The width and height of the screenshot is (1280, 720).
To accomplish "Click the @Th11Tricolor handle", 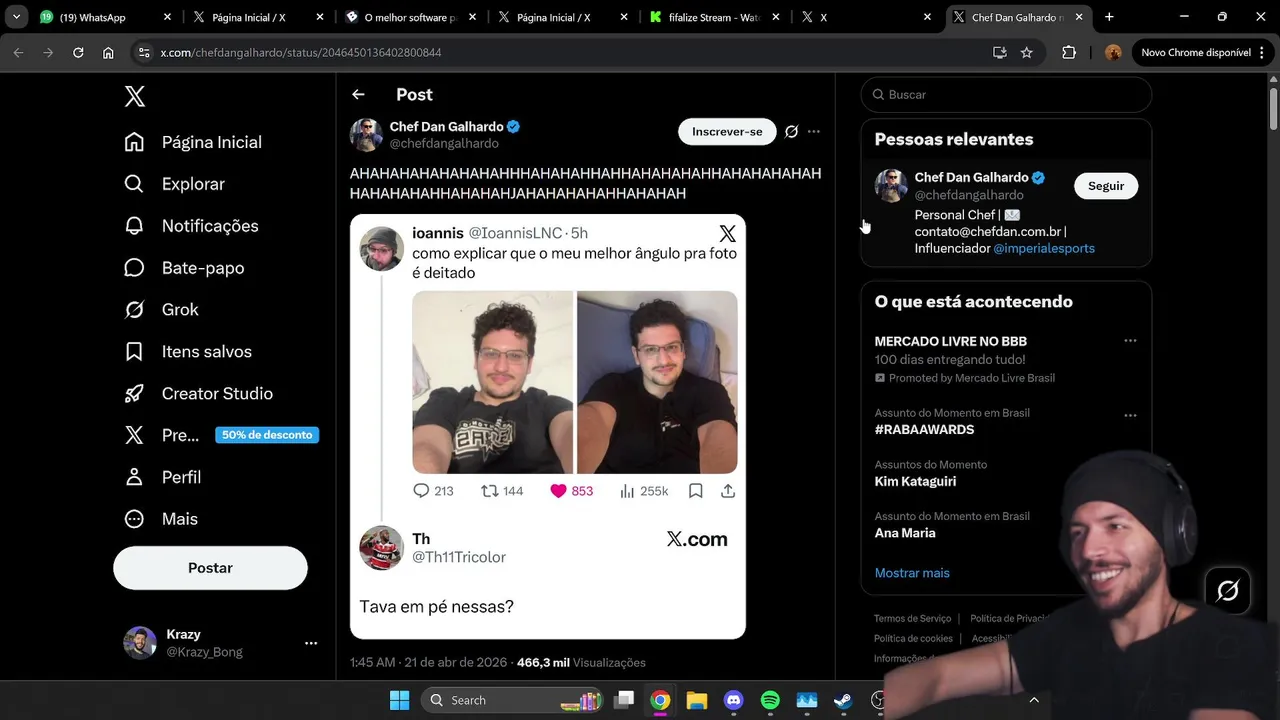I will click(459, 557).
